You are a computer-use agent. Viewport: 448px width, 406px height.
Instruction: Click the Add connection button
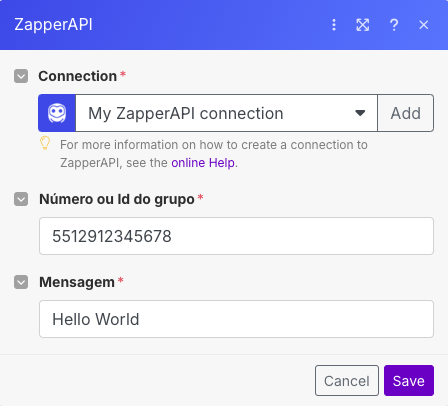click(406, 113)
